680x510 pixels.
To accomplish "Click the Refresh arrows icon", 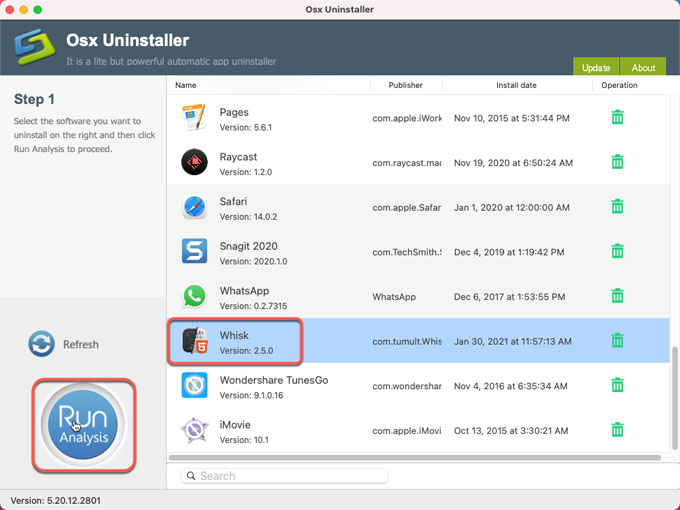I will coord(42,344).
